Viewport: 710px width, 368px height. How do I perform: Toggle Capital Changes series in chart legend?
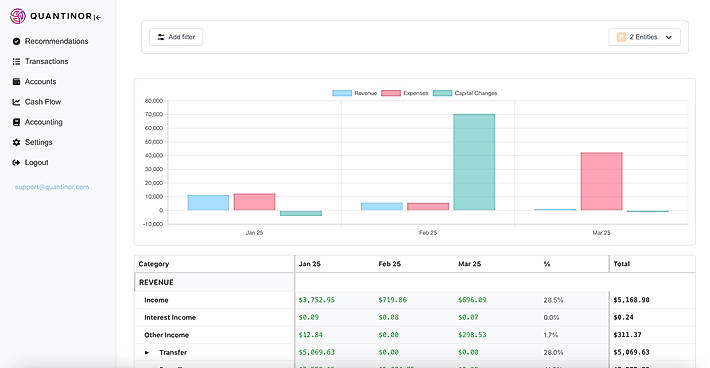[x=465, y=93]
